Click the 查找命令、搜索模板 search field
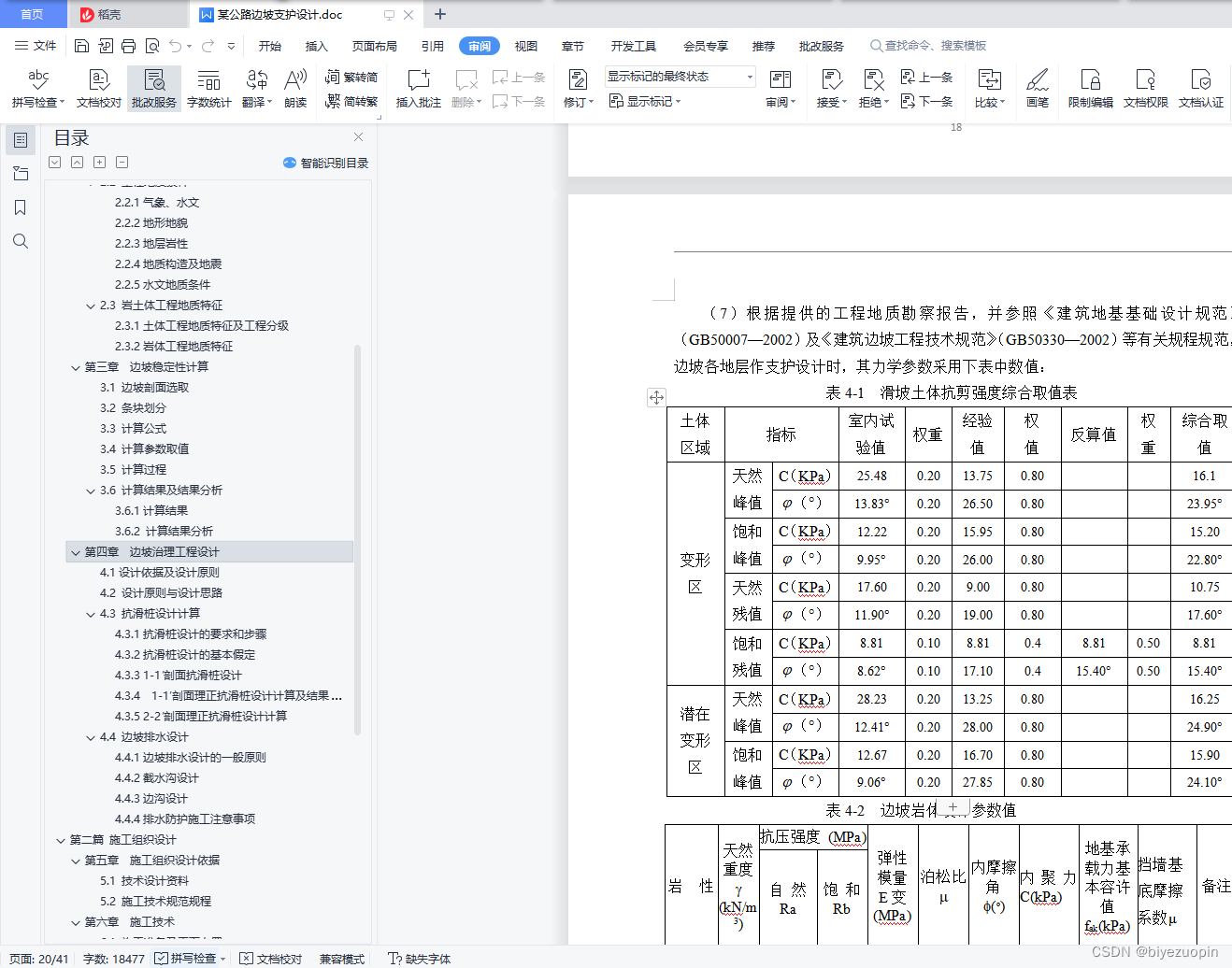 point(928,46)
